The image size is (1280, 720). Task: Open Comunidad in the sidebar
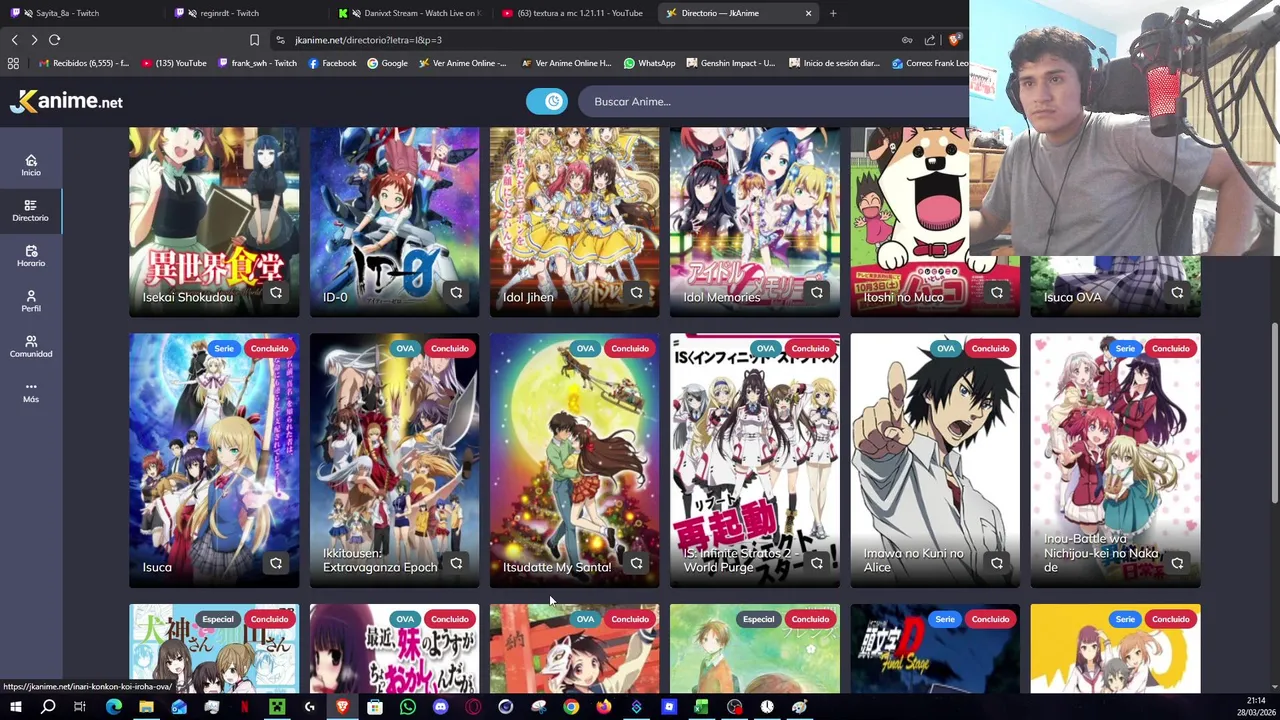pos(31,347)
